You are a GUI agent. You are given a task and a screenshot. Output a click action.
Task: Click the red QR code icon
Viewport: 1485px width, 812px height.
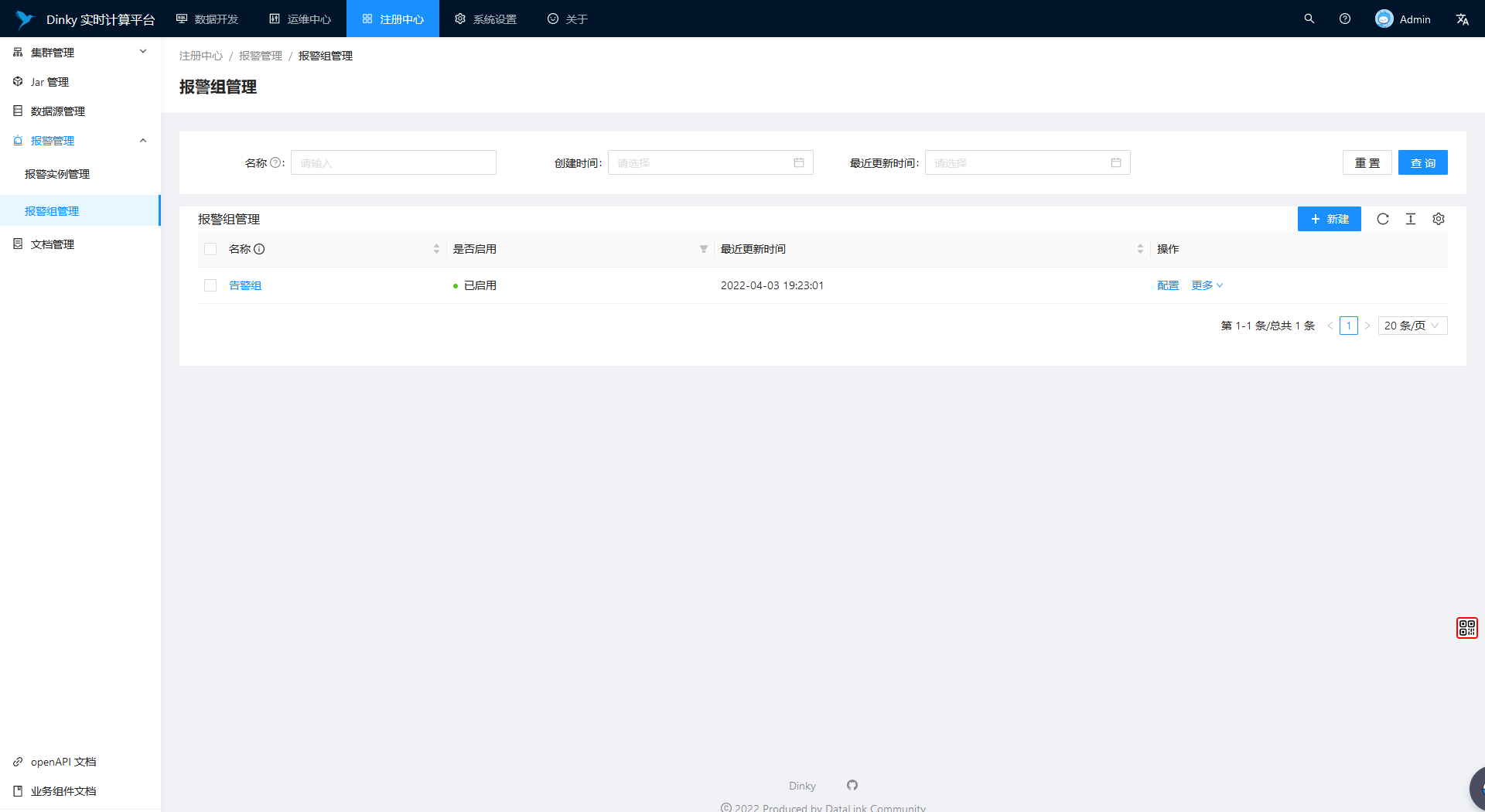[x=1467, y=627]
